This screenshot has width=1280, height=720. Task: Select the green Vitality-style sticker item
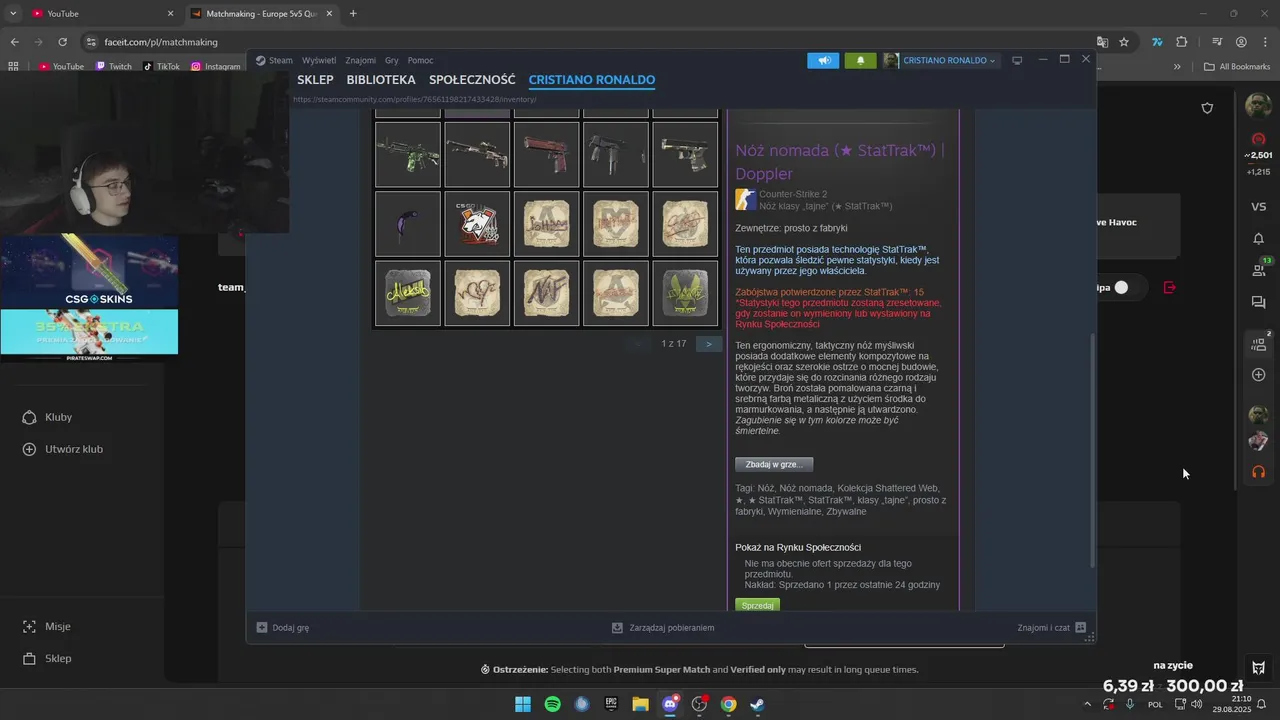click(685, 293)
